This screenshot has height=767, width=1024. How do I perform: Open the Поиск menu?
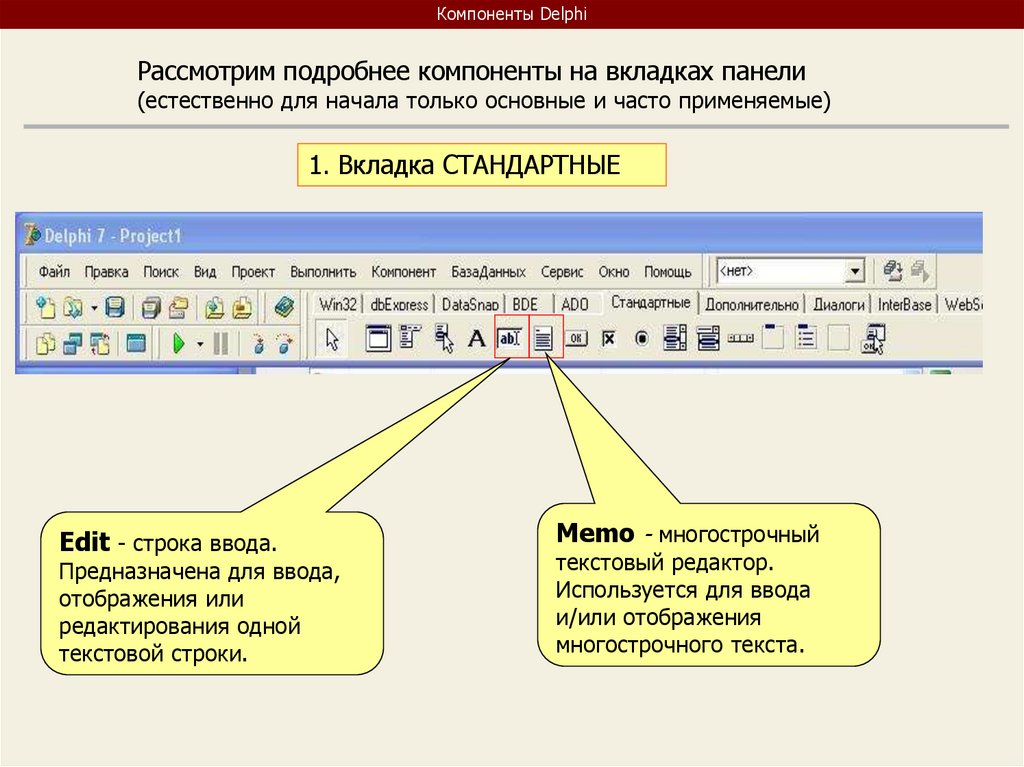pos(161,271)
